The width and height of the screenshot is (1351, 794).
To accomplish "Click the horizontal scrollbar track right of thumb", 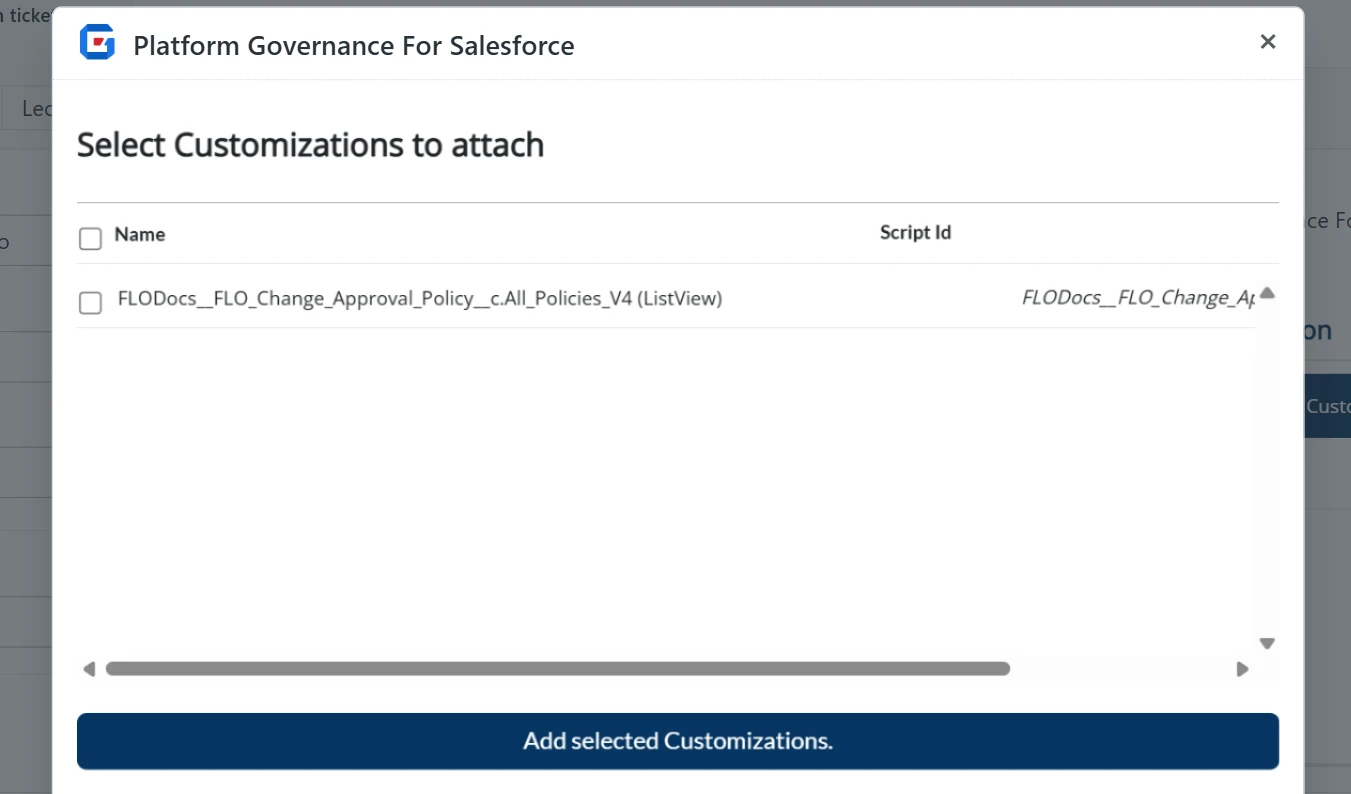I will (x=1120, y=669).
